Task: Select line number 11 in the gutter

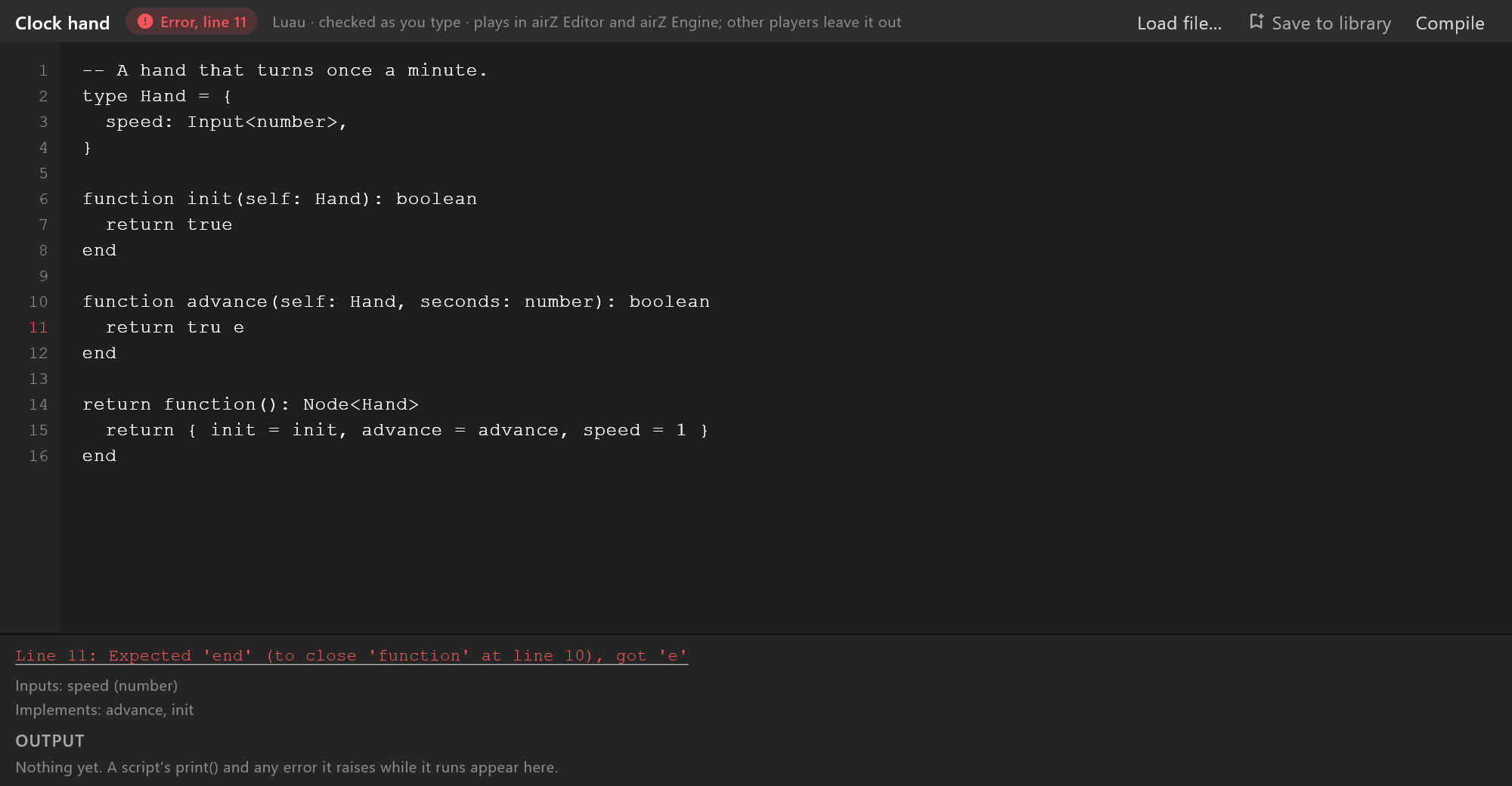Action: pos(39,327)
